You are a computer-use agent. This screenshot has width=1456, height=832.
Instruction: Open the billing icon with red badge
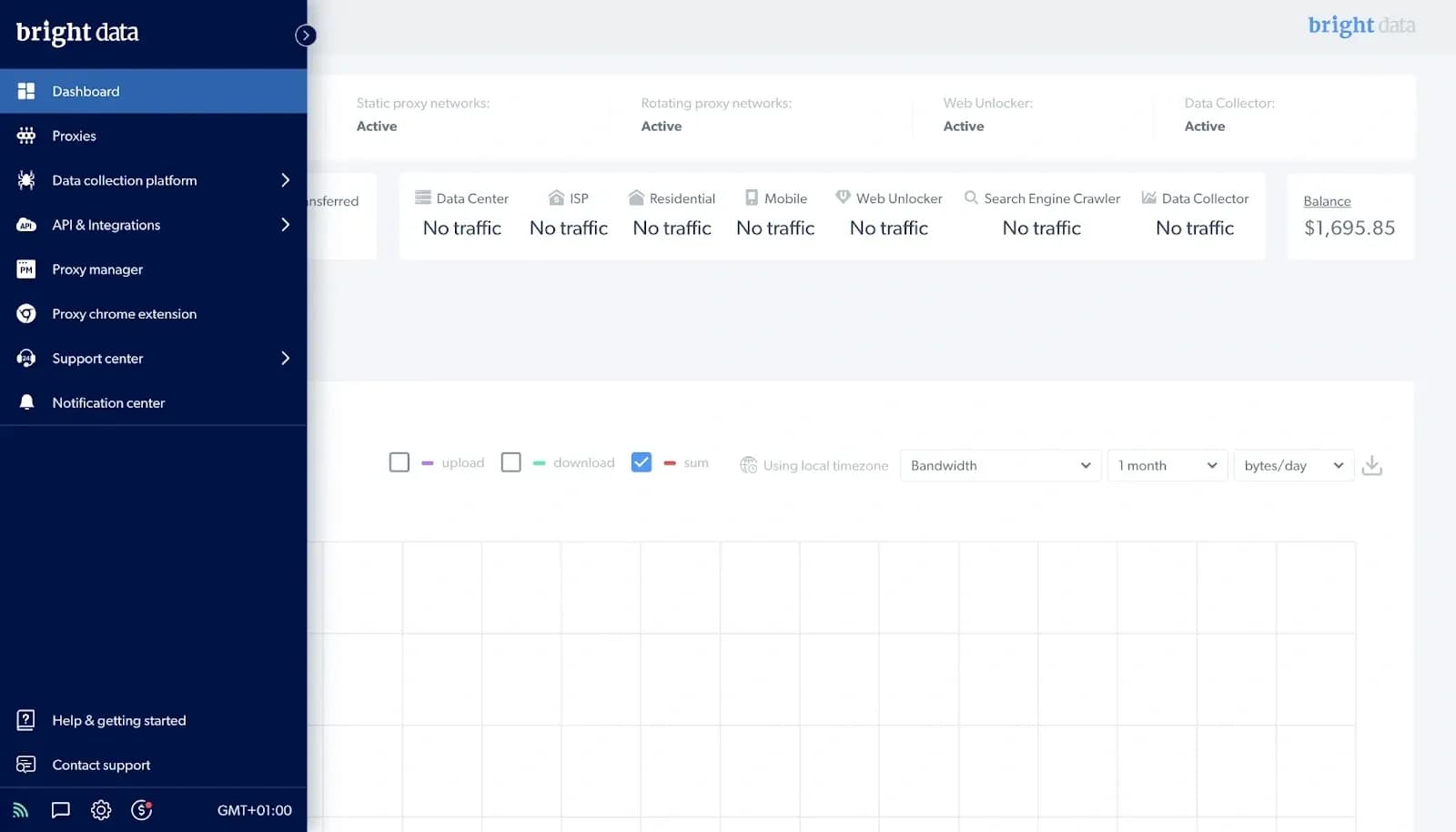(x=141, y=809)
